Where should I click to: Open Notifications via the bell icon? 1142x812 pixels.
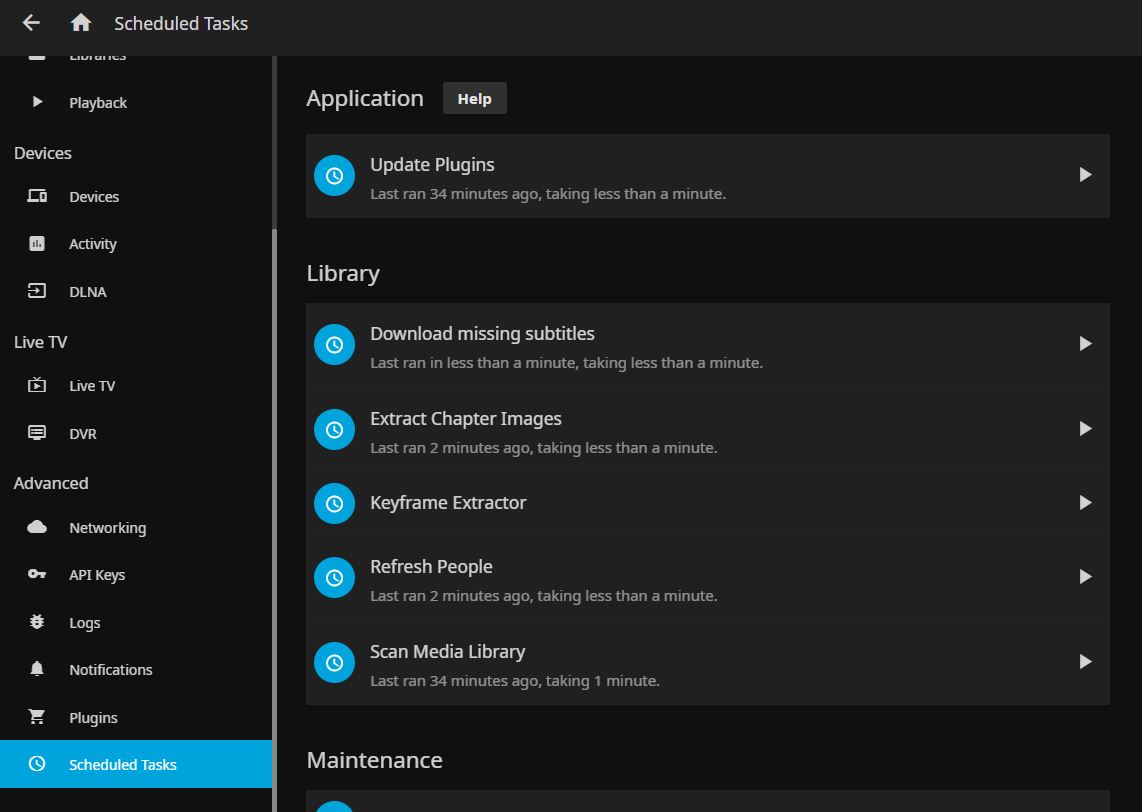pyautogui.click(x=37, y=669)
